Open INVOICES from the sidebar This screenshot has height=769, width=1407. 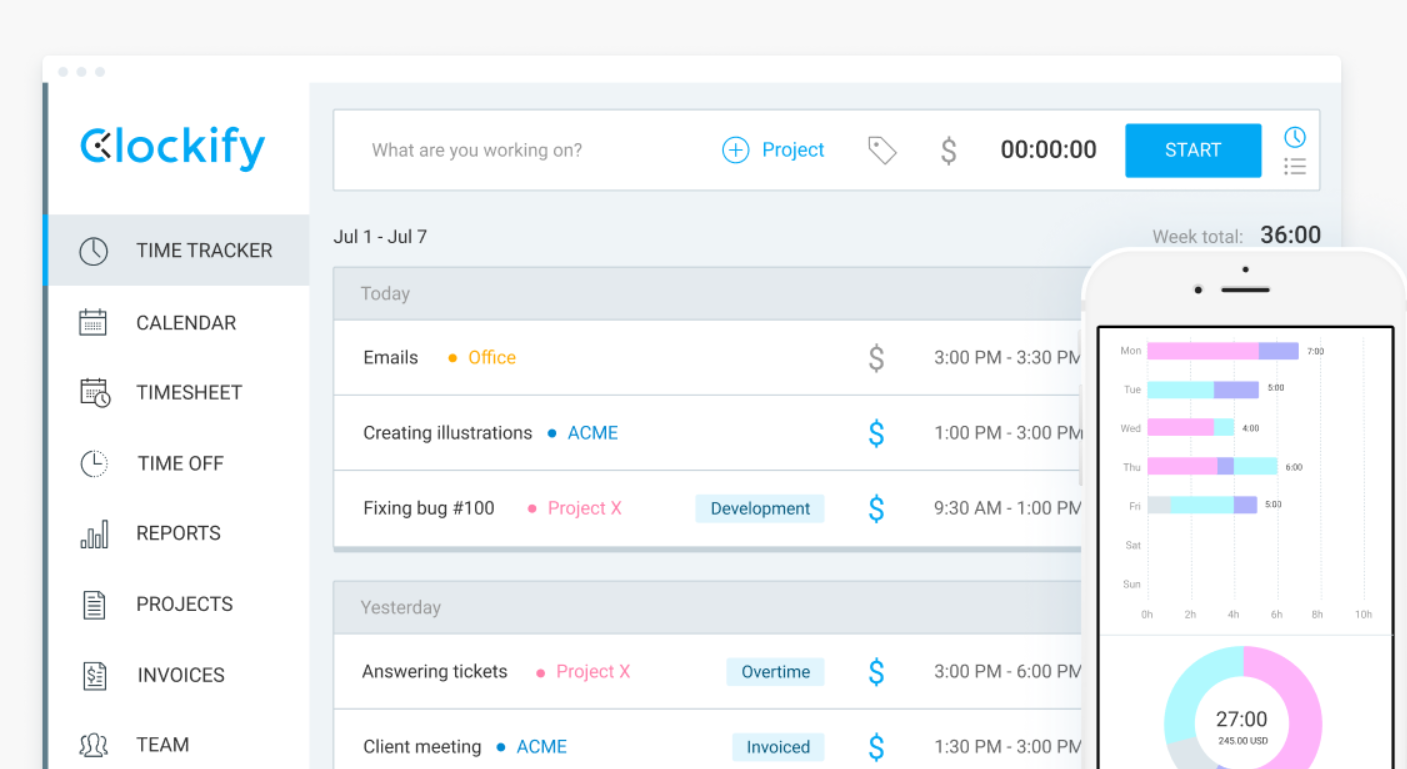click(179, 675)
